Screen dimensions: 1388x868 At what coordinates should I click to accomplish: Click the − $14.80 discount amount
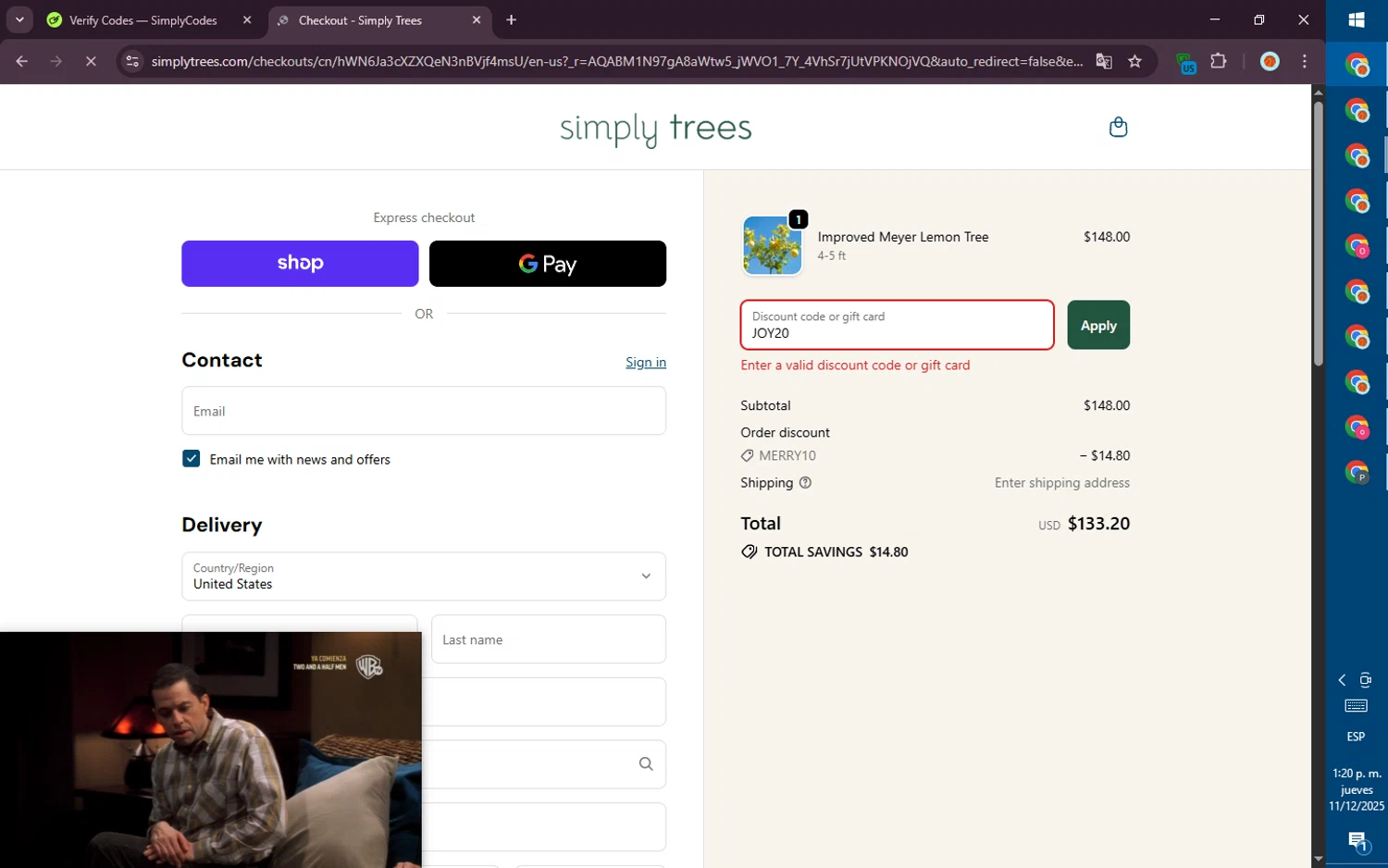[1105, 455]
